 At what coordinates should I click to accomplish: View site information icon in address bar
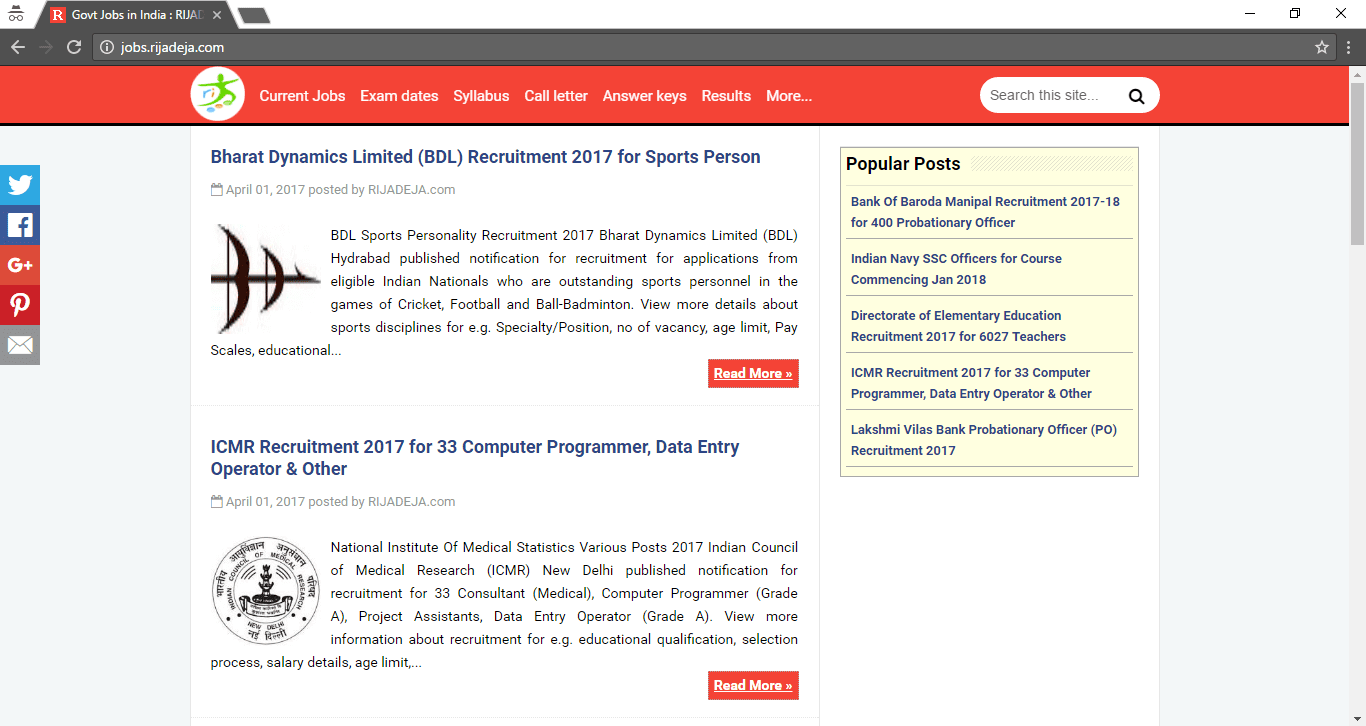[x=108, y=47]
